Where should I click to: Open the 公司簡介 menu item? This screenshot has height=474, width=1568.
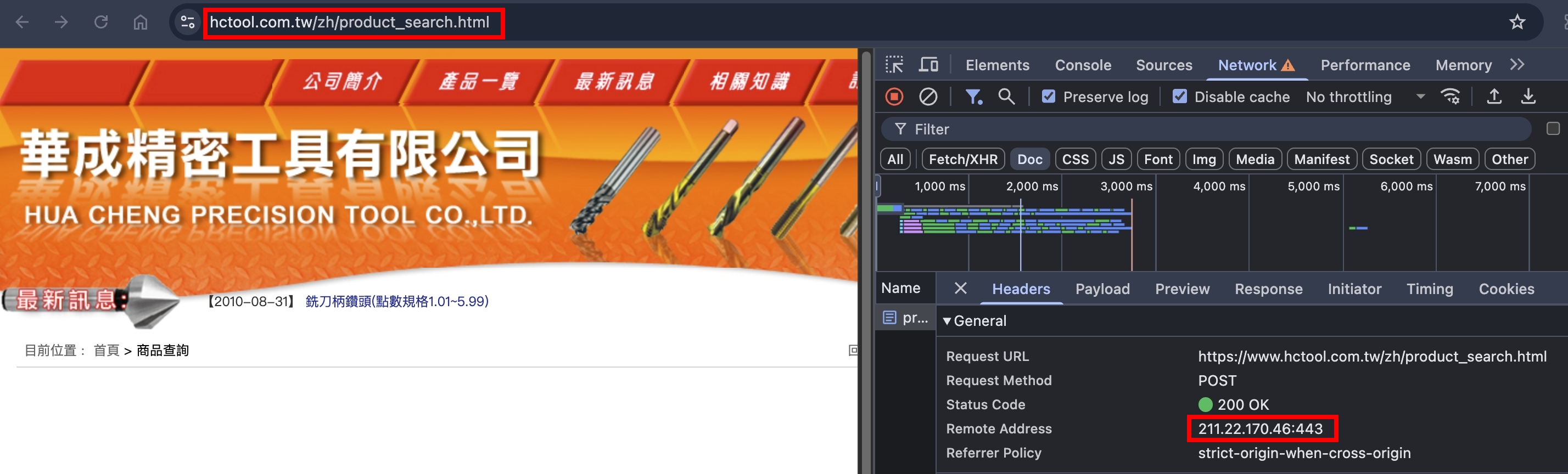point(343,81)
